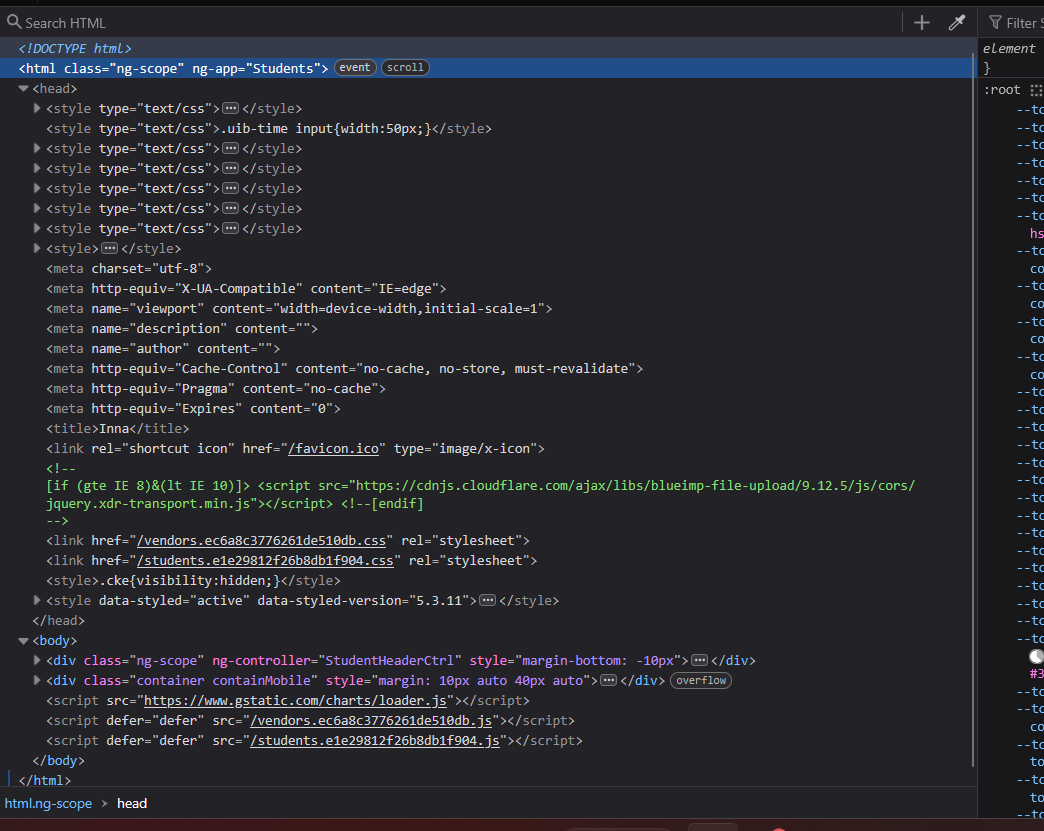Expand the container containMobile div
The width and height of the screenshot is (1044, 831).
click(x=38, y=681)
